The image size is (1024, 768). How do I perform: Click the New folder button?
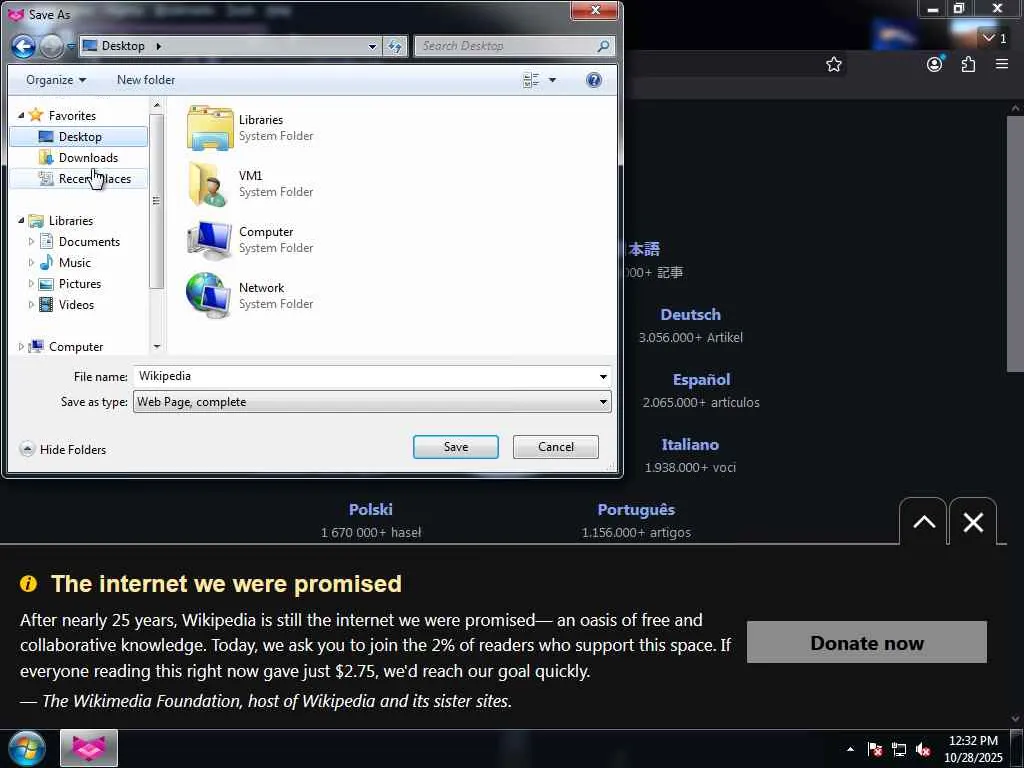(x=146, y=80)
